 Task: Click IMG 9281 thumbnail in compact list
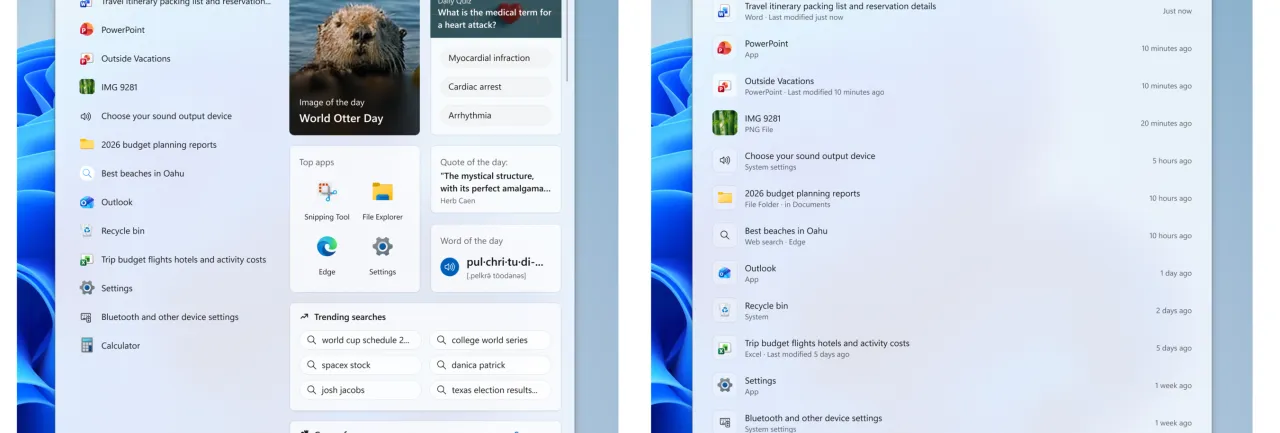(x=87, y=87)
